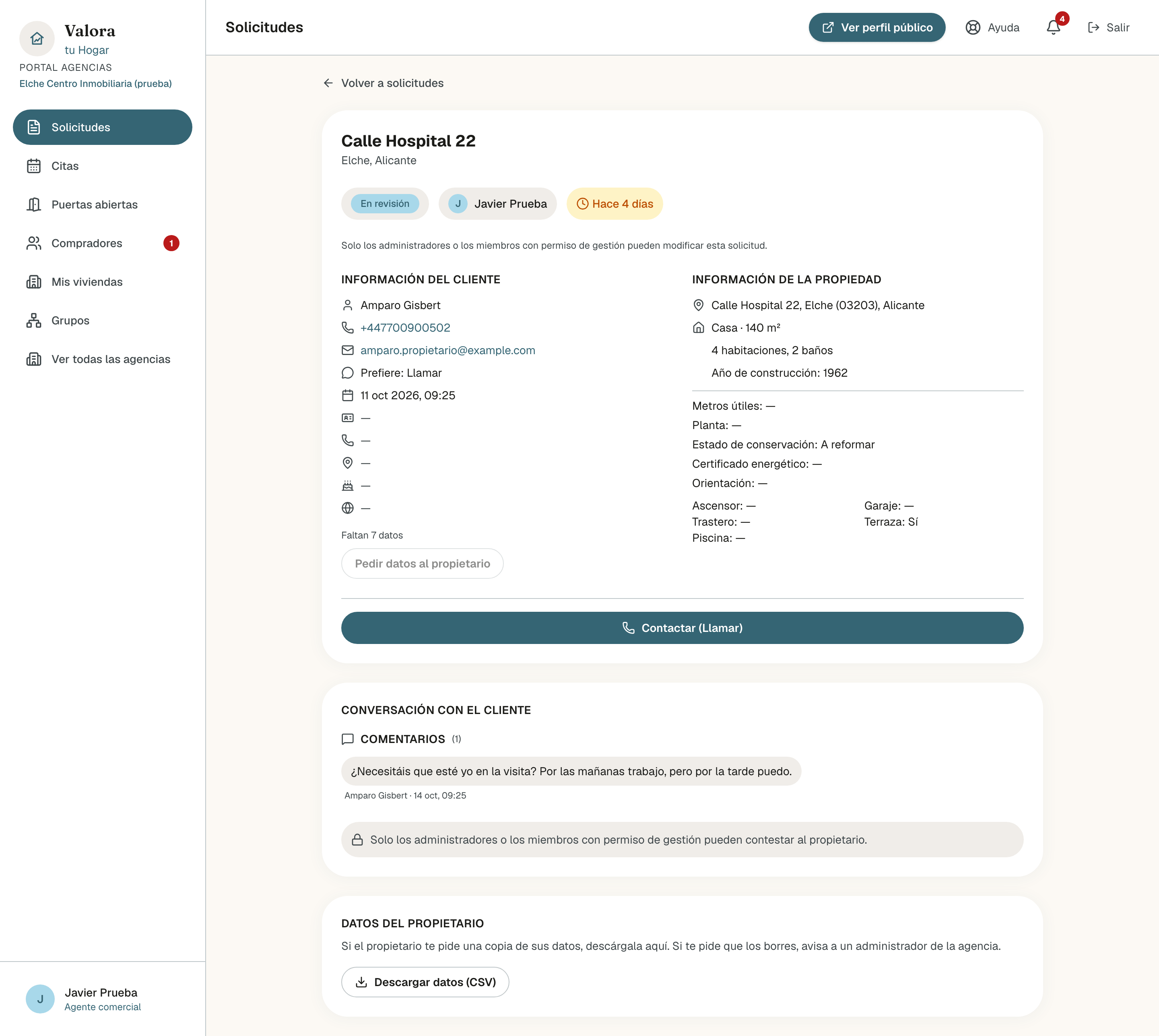Image resolution: width=1159 pixels, height=1036 pixels.
Task: Click Ver perfil público button
Action: [876, 27]
